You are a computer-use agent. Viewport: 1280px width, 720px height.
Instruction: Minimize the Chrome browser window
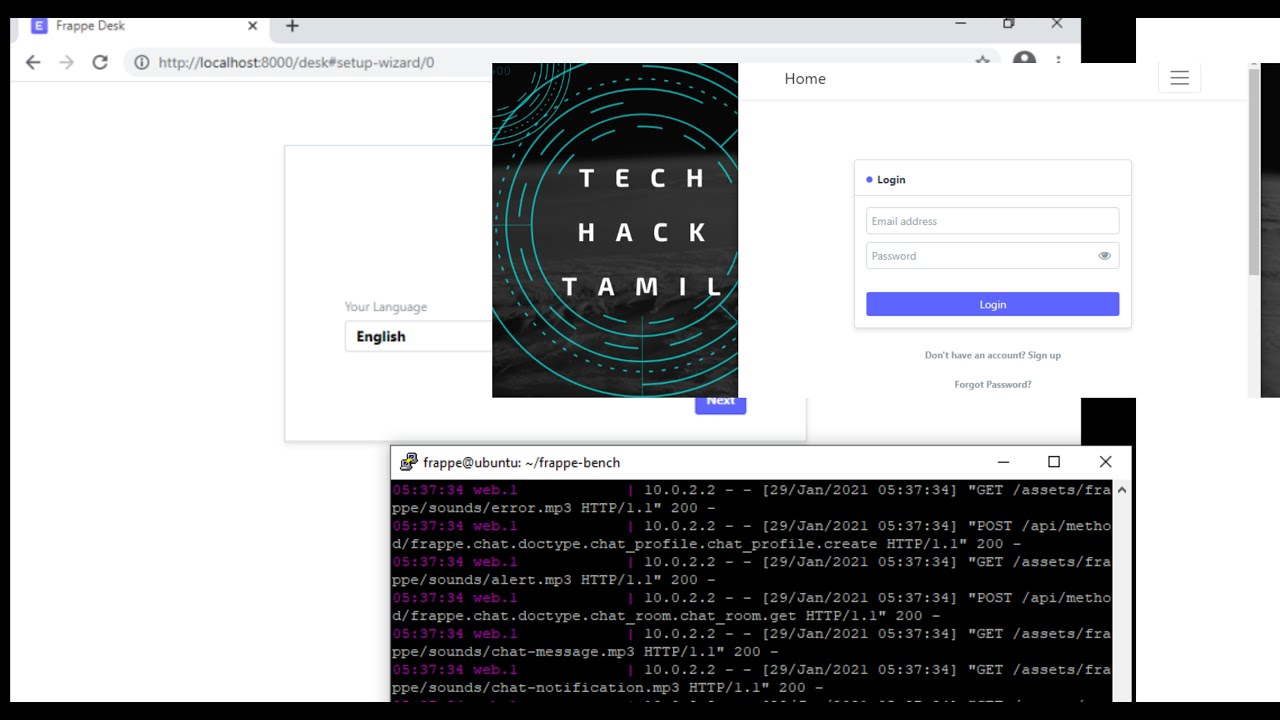[x=960, y=23]
